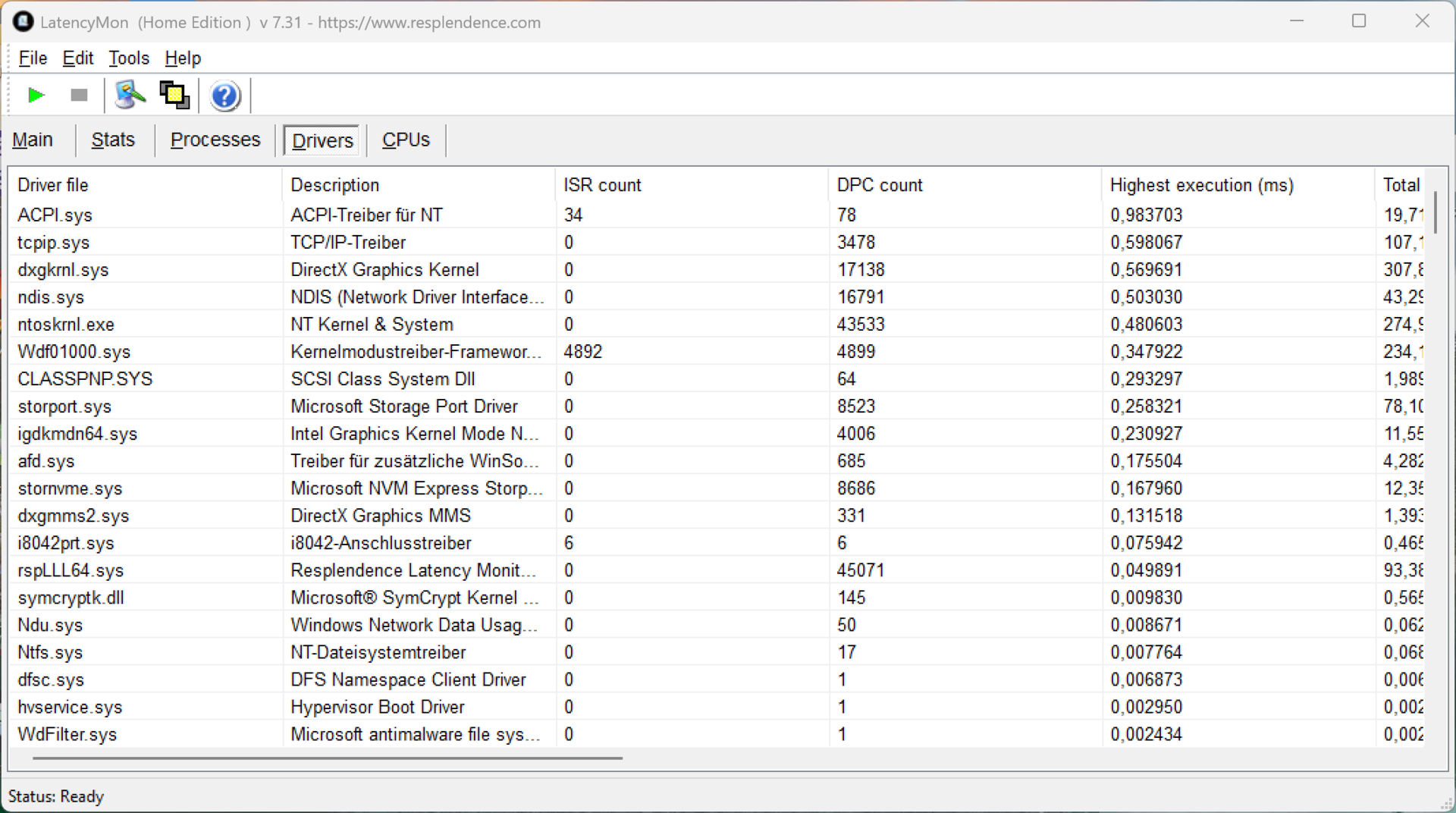This screenshot has height=813, width=1456.
Task: Go to the CPUs tab
Action: pos(406,140)
